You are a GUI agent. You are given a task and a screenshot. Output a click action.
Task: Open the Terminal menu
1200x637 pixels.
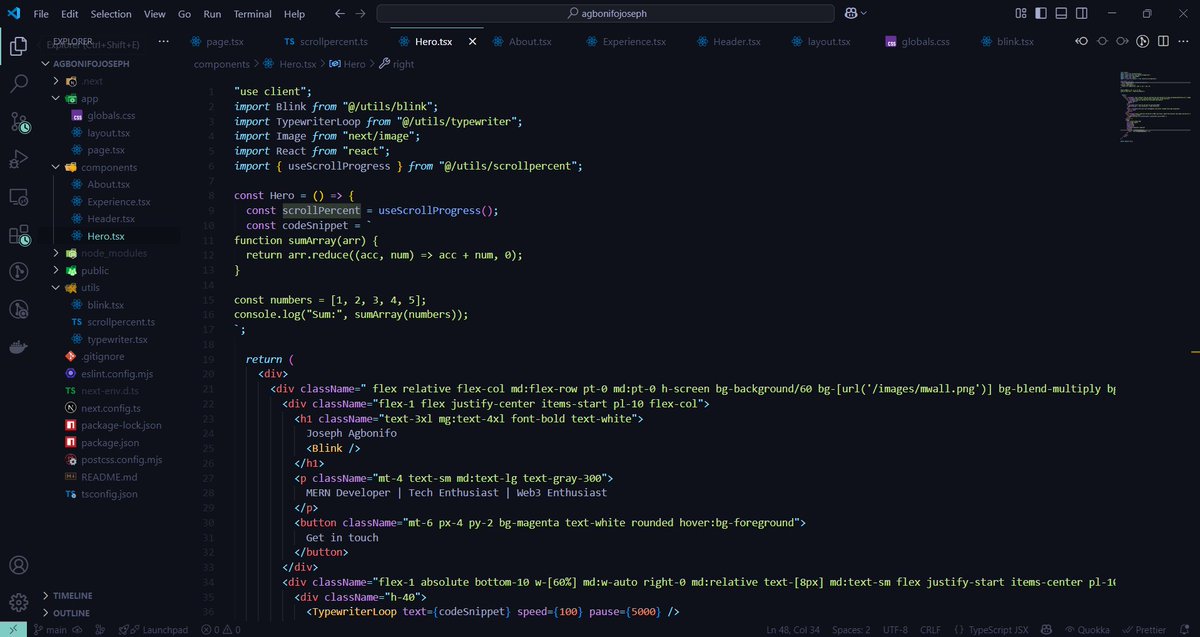(252, 13)
